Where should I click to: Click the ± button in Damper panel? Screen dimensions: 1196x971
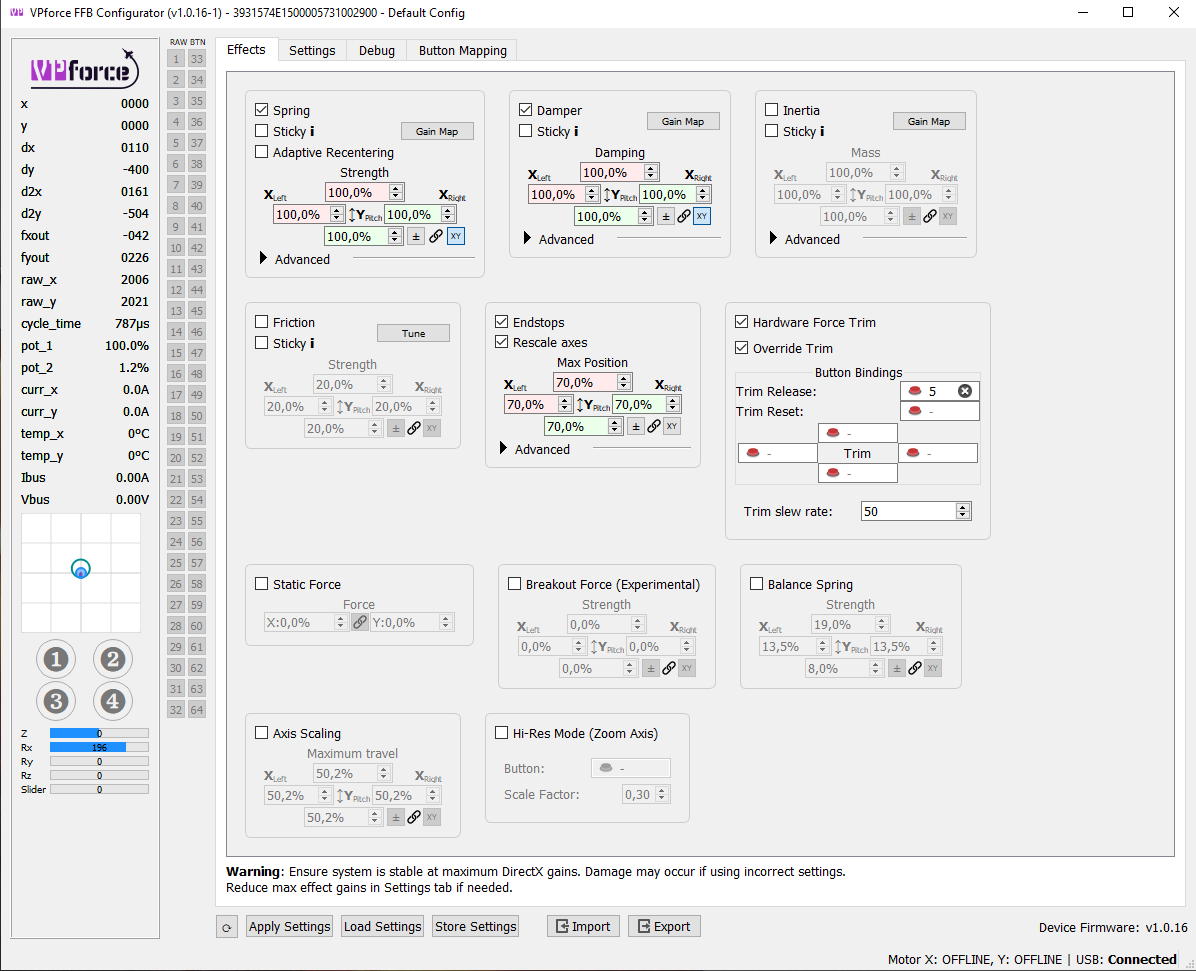click(x=665, y=216)
